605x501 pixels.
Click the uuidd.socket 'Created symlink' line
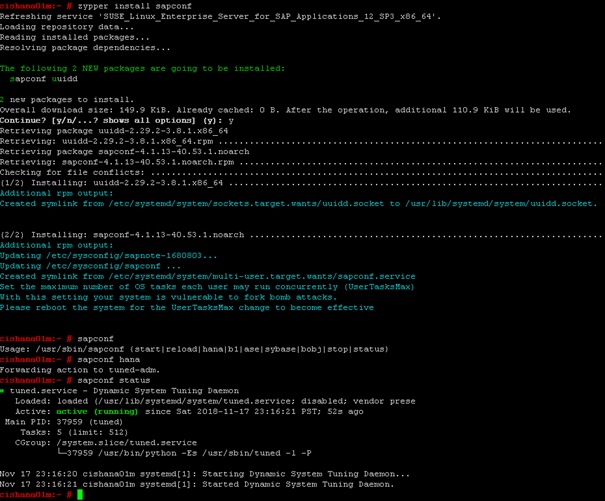299,204
